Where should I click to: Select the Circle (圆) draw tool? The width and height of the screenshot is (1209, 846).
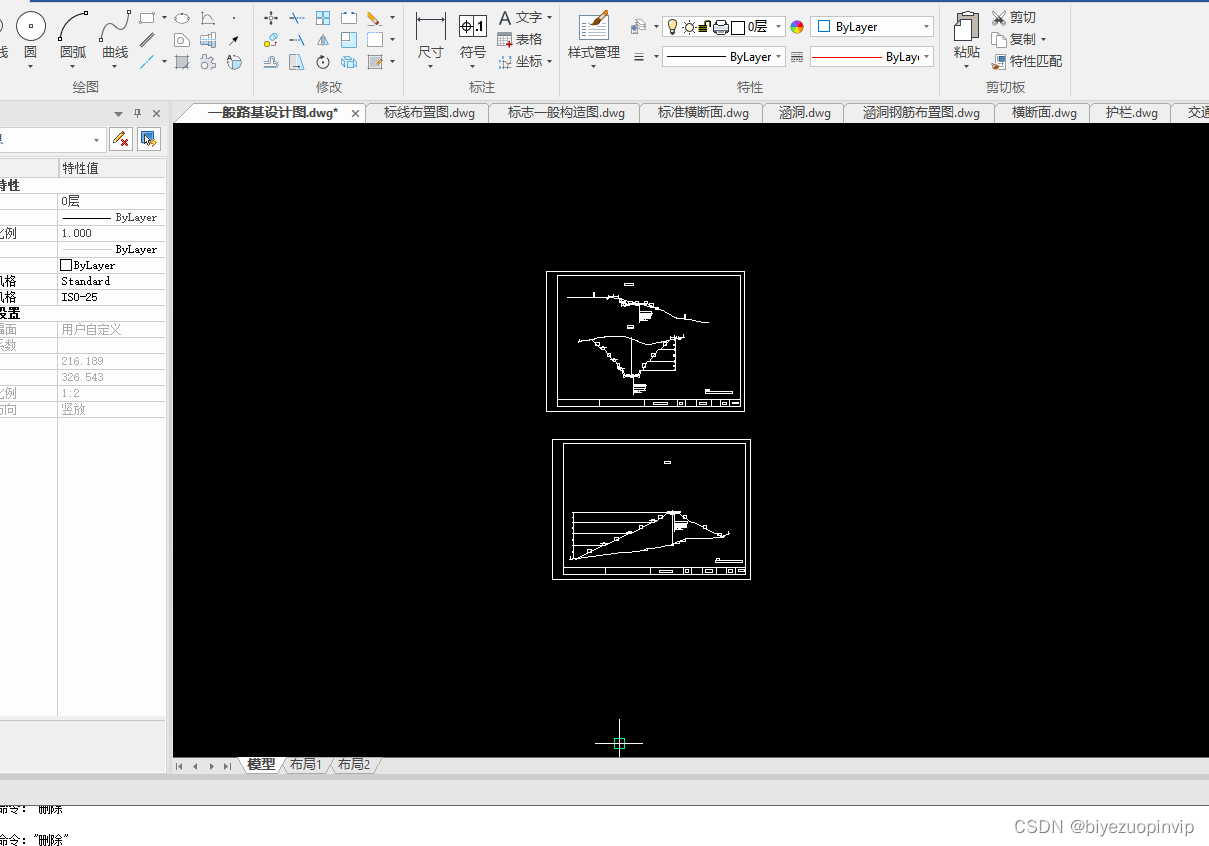pyautogui.click(x=30, y=36)
